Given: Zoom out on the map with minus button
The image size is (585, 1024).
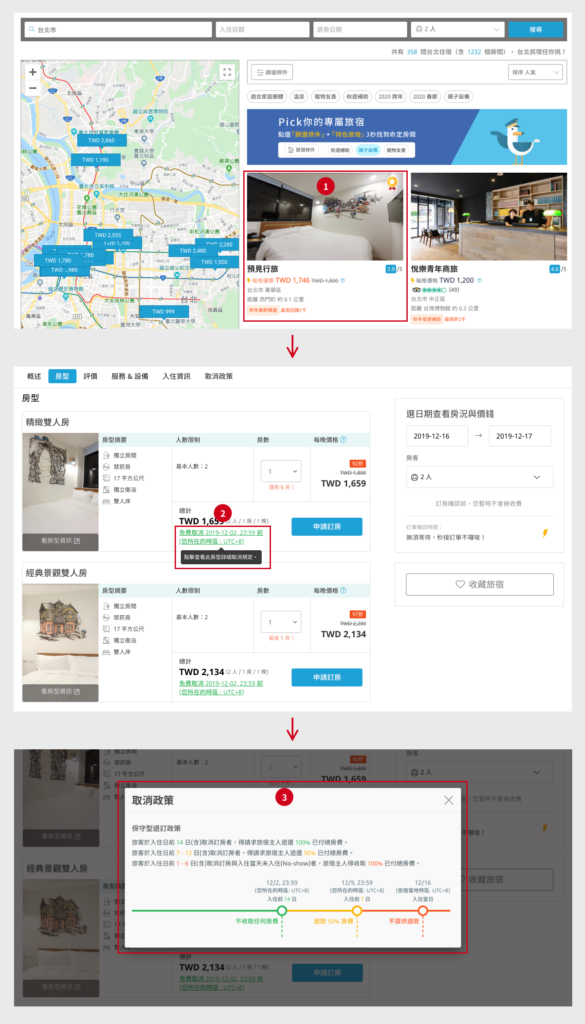Looking at the screenshot, I should (33, 87).
